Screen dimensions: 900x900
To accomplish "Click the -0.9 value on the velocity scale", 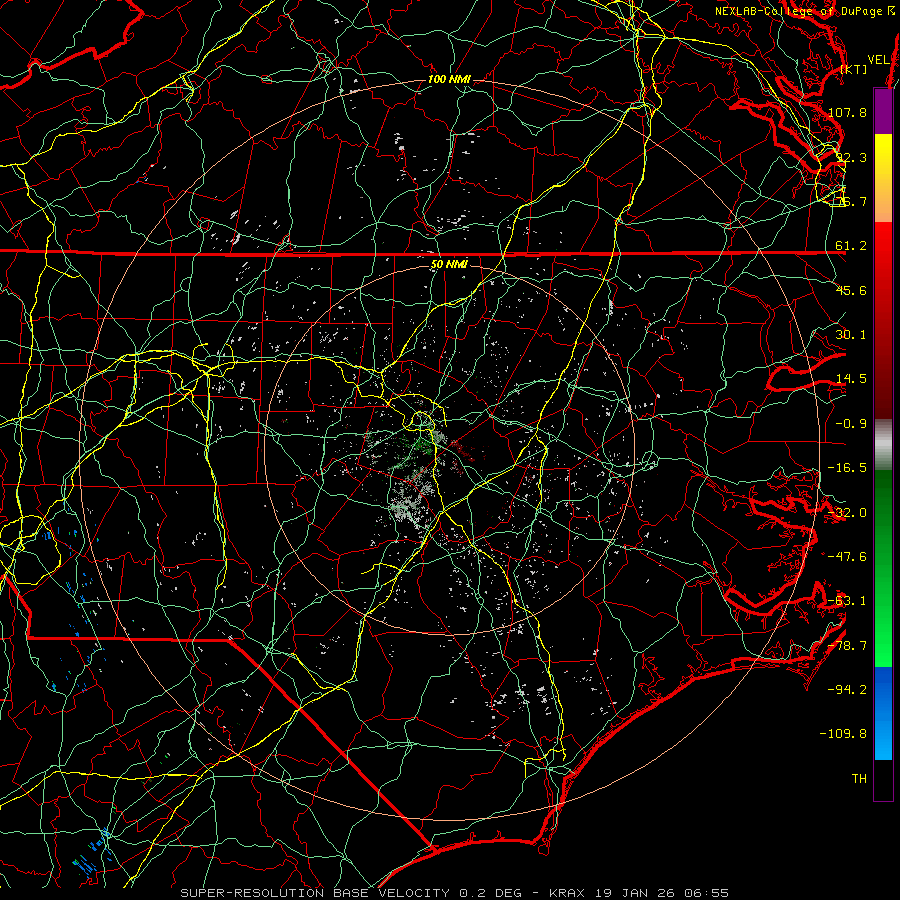I will coord(851,424).
